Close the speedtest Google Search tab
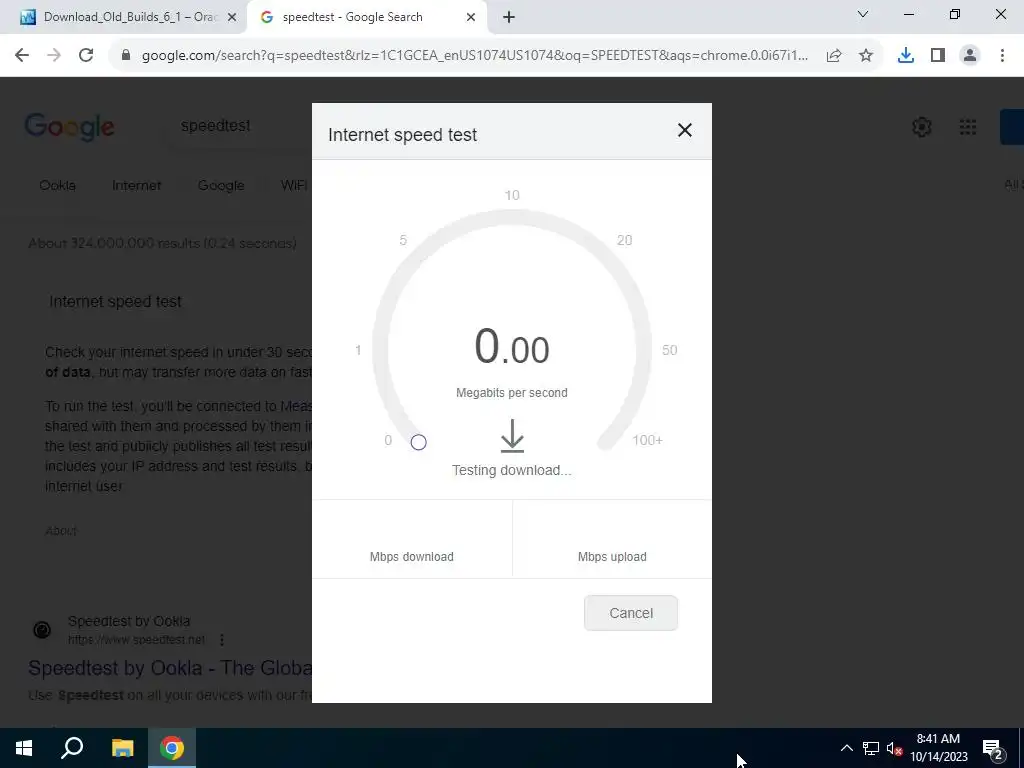The width and height of the screenshot is (1024, 768). point(471,18)
